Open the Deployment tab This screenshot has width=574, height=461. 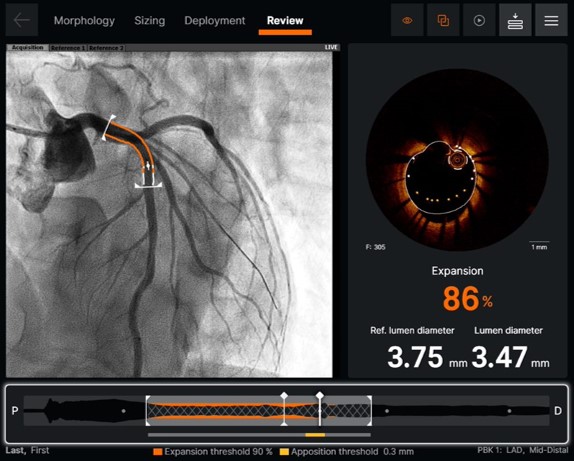pyautogui.click(x=215, y=21)
